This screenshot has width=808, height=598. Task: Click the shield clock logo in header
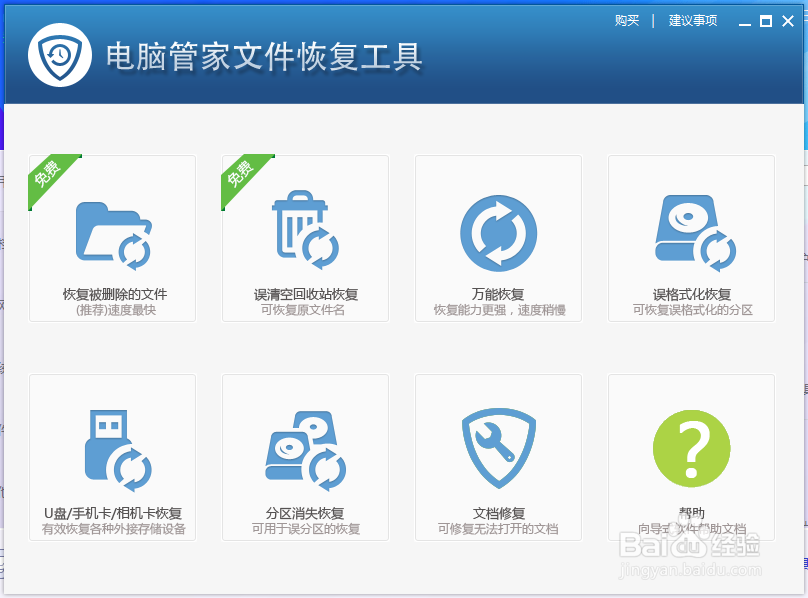click(60, 55)
